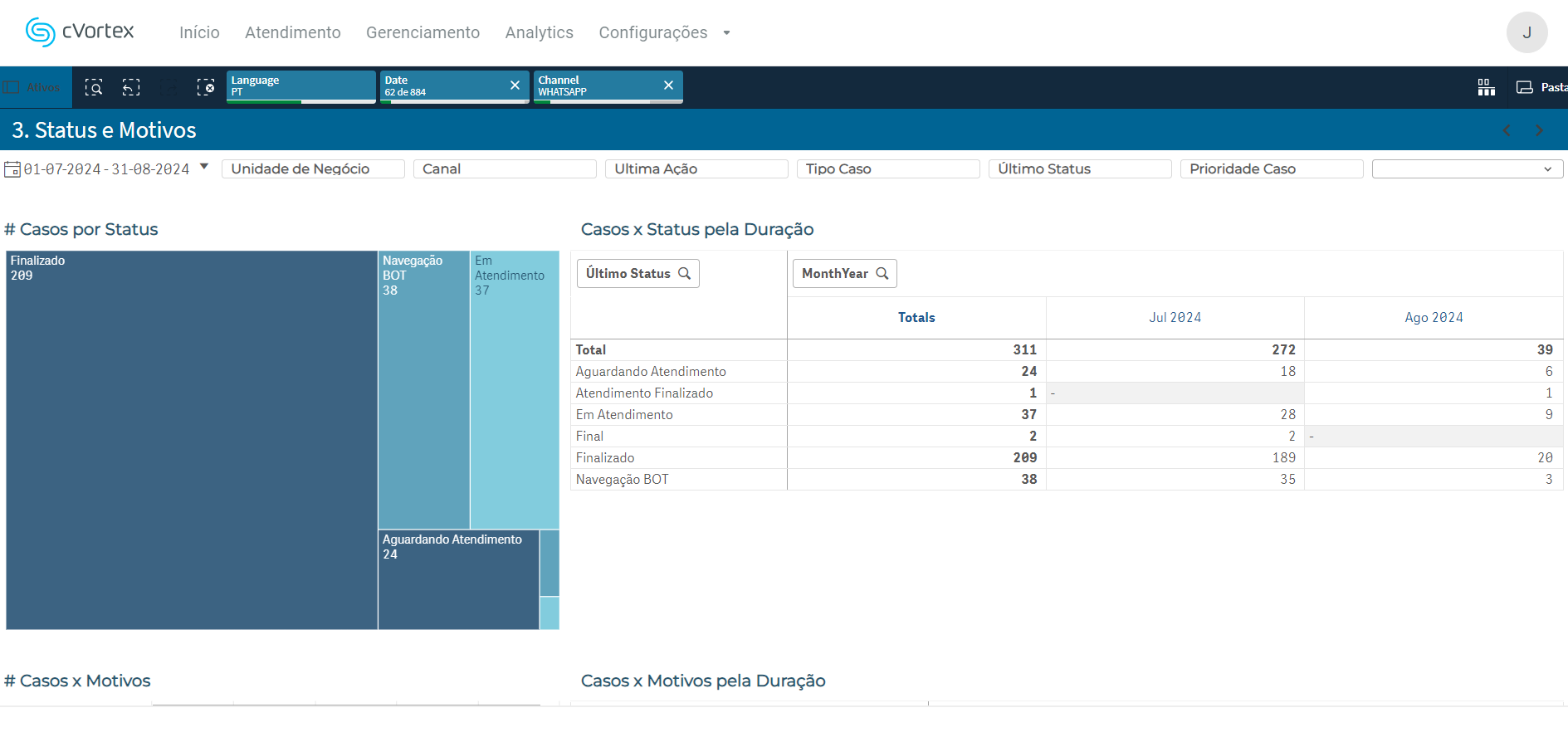Remove the Date selection filter
Screen dimensions: 1568x742
point(515,85)
